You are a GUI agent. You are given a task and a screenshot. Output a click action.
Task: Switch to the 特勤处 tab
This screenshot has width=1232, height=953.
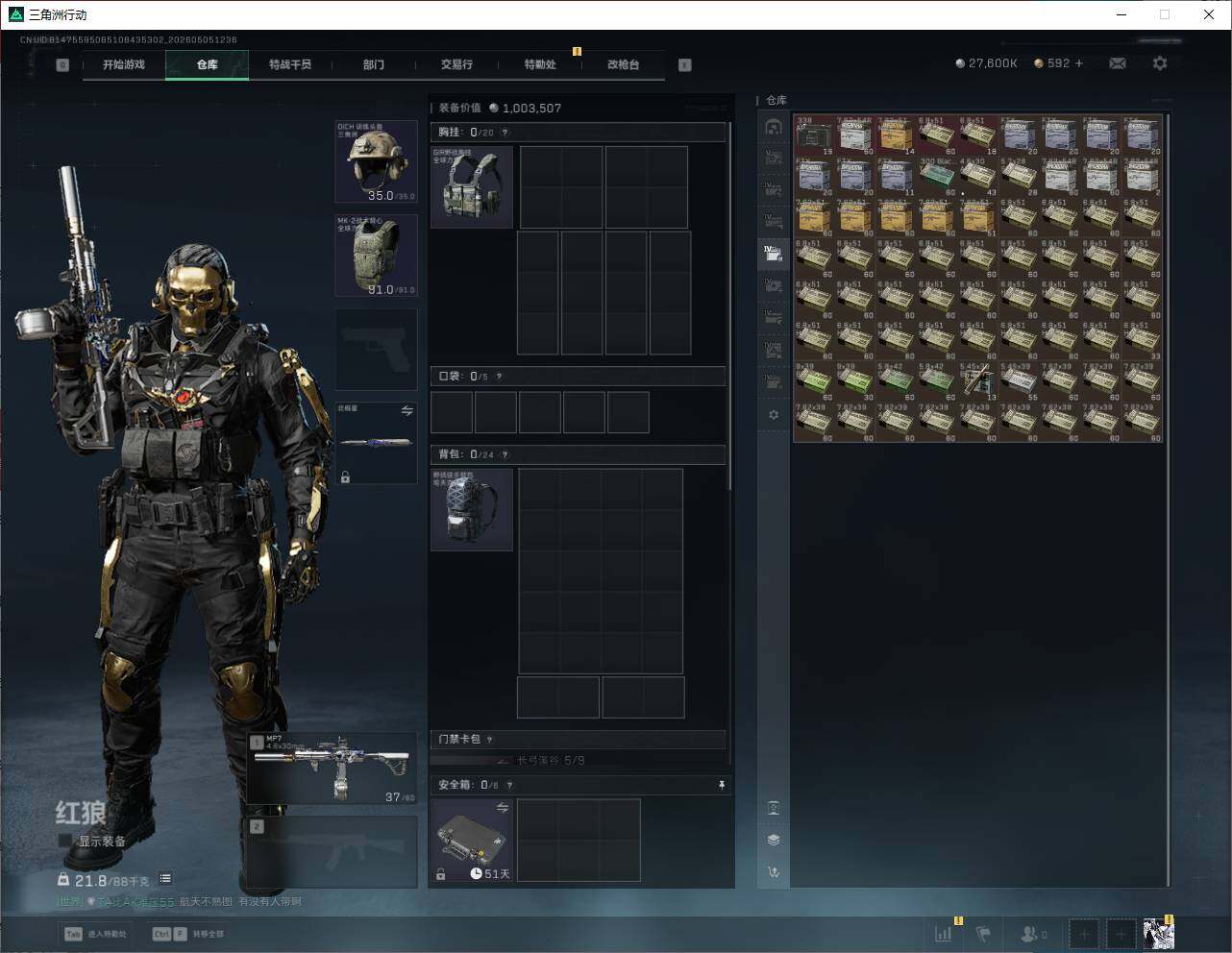point(540,64)
